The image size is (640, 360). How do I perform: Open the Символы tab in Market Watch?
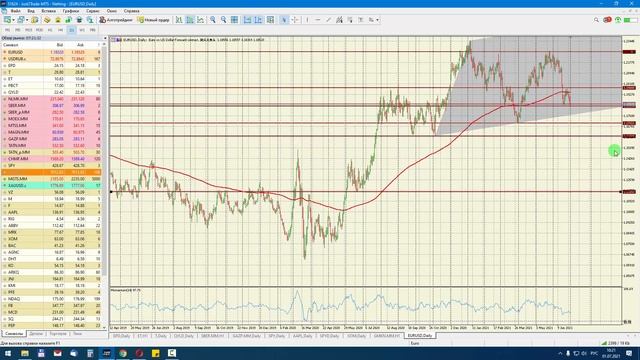tap(14, 334)
